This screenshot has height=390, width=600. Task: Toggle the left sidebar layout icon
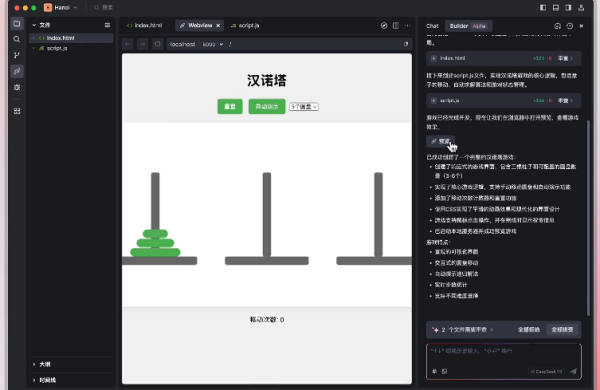pyautogui.click(x=543, y=8)
